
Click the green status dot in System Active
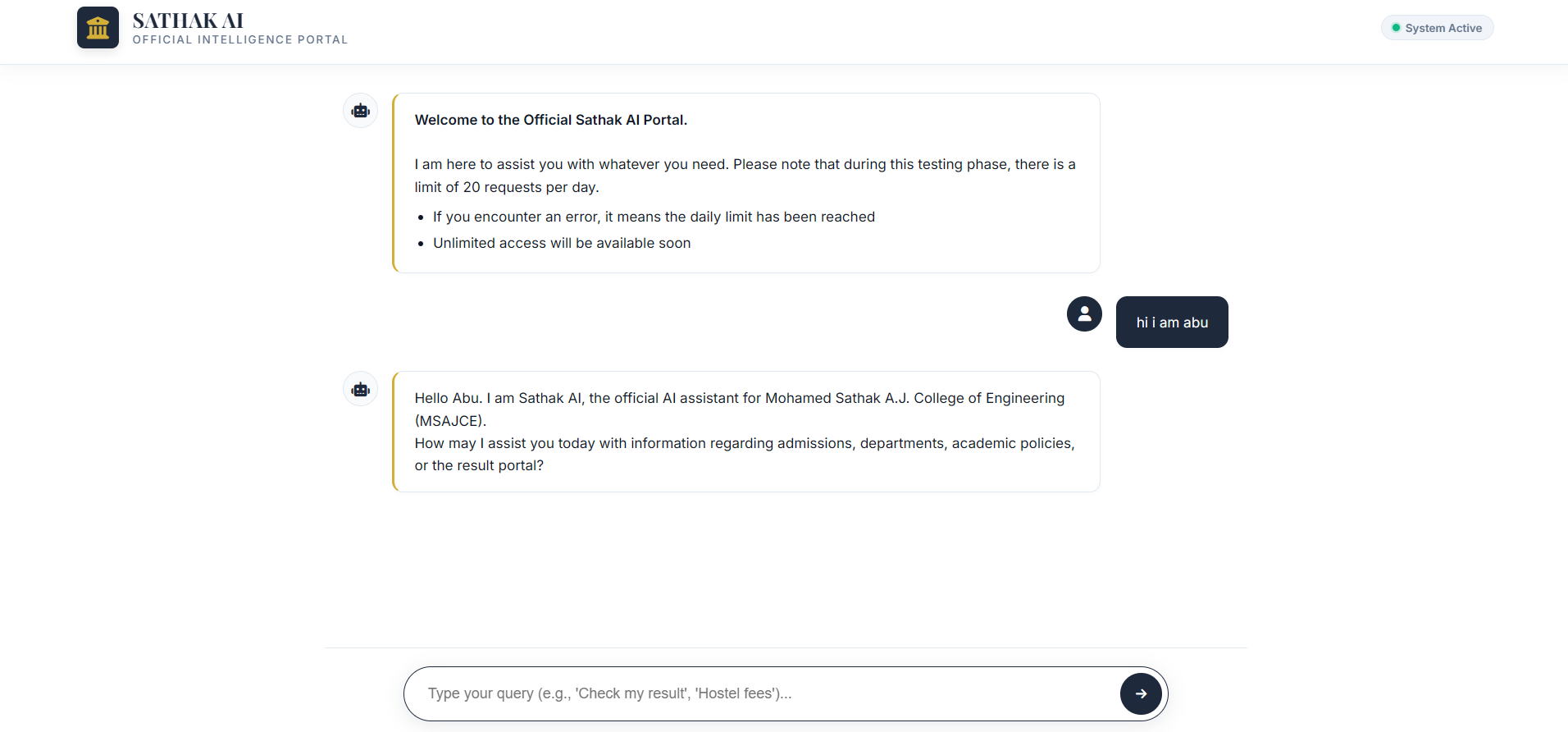1396,28
